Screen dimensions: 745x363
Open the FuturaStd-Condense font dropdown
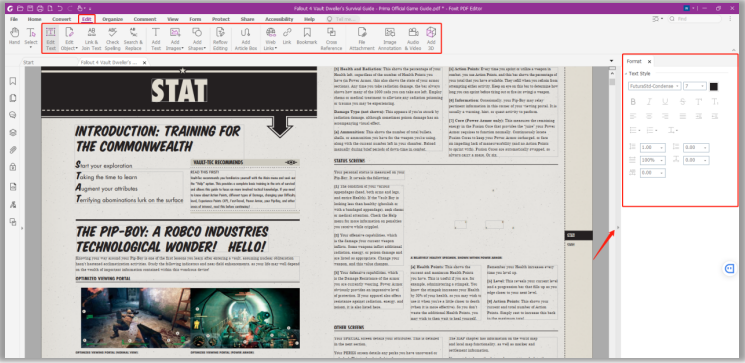pyautogui.click(x=654, y=86)
